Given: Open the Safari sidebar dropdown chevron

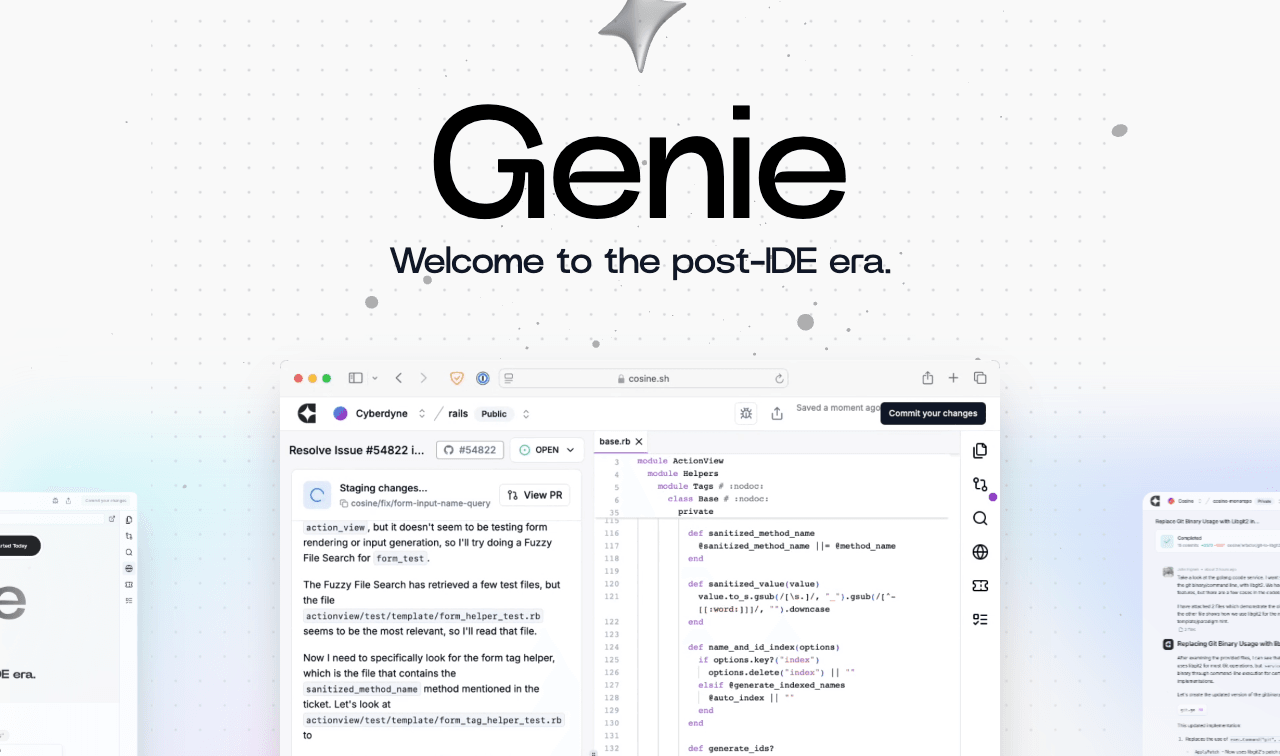Looking at the screenshot, I should 375,378.
